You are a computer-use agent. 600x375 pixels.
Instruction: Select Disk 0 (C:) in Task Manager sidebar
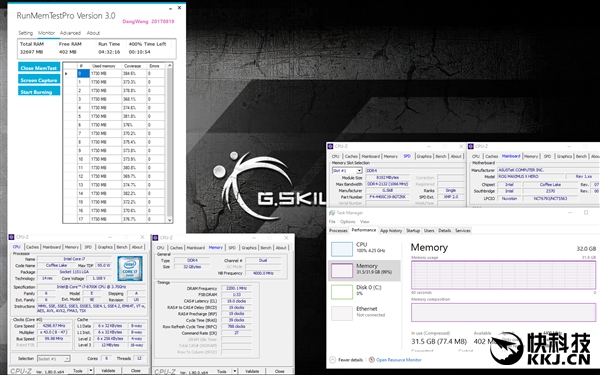[365, 292]
